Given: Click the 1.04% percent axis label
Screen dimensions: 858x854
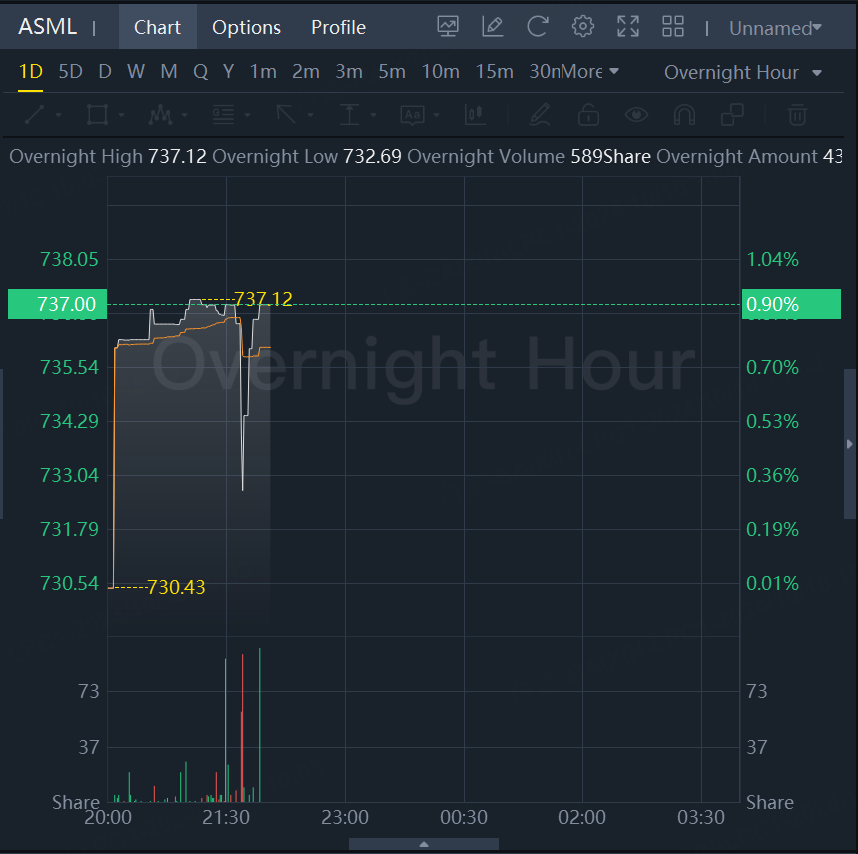Looking at the screenshot, I should coord(773,259).
